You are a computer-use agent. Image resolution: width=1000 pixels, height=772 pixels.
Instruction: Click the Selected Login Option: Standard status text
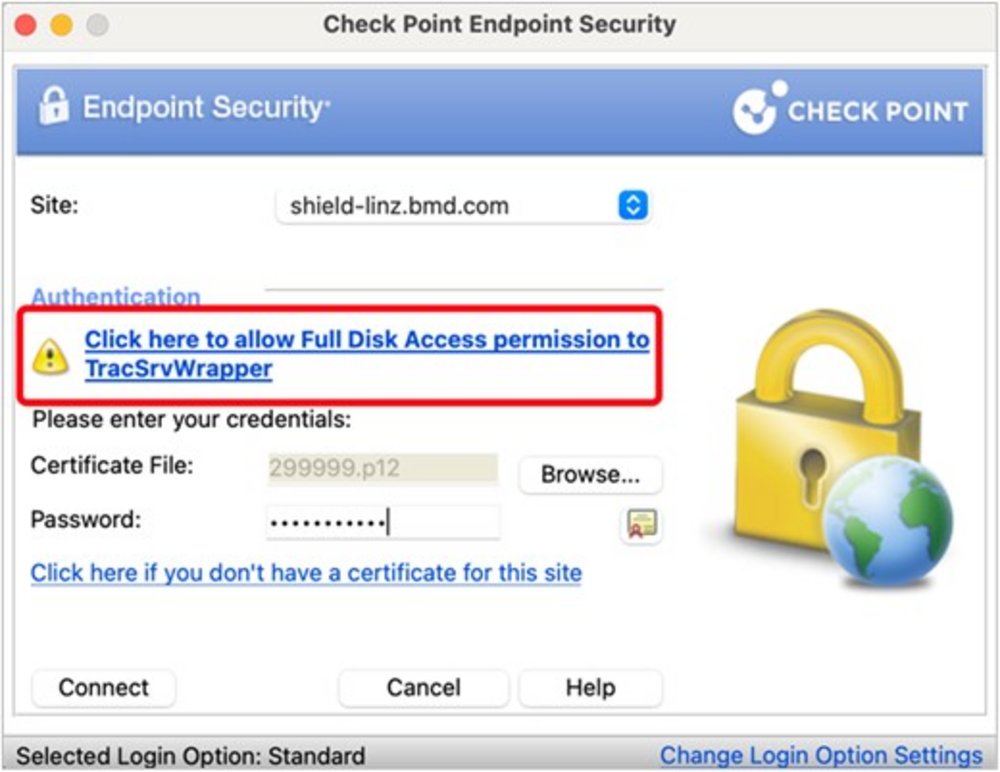[190, 756]
